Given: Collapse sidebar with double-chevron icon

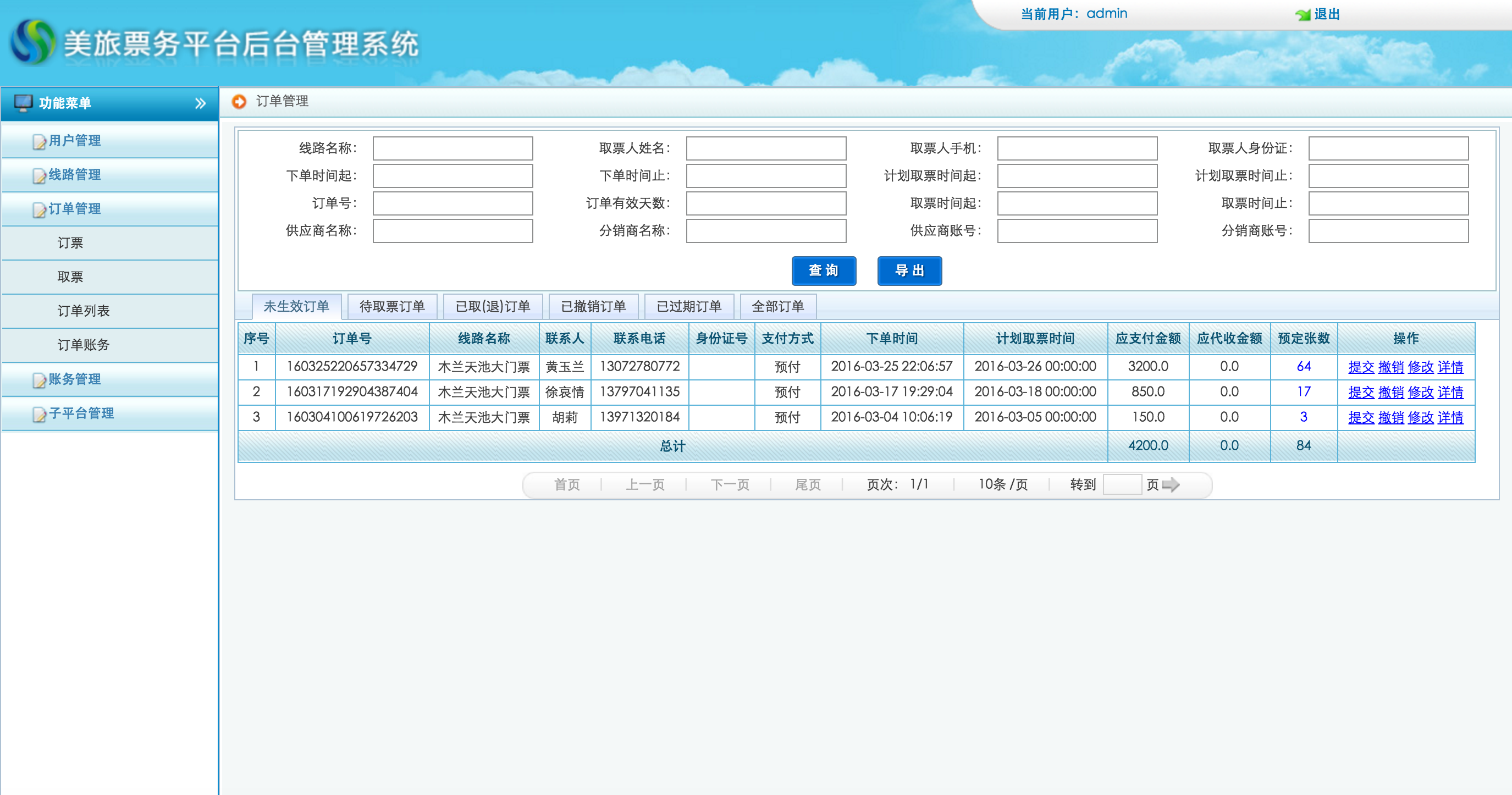Looking at the screenshot, I should [200, 103].
